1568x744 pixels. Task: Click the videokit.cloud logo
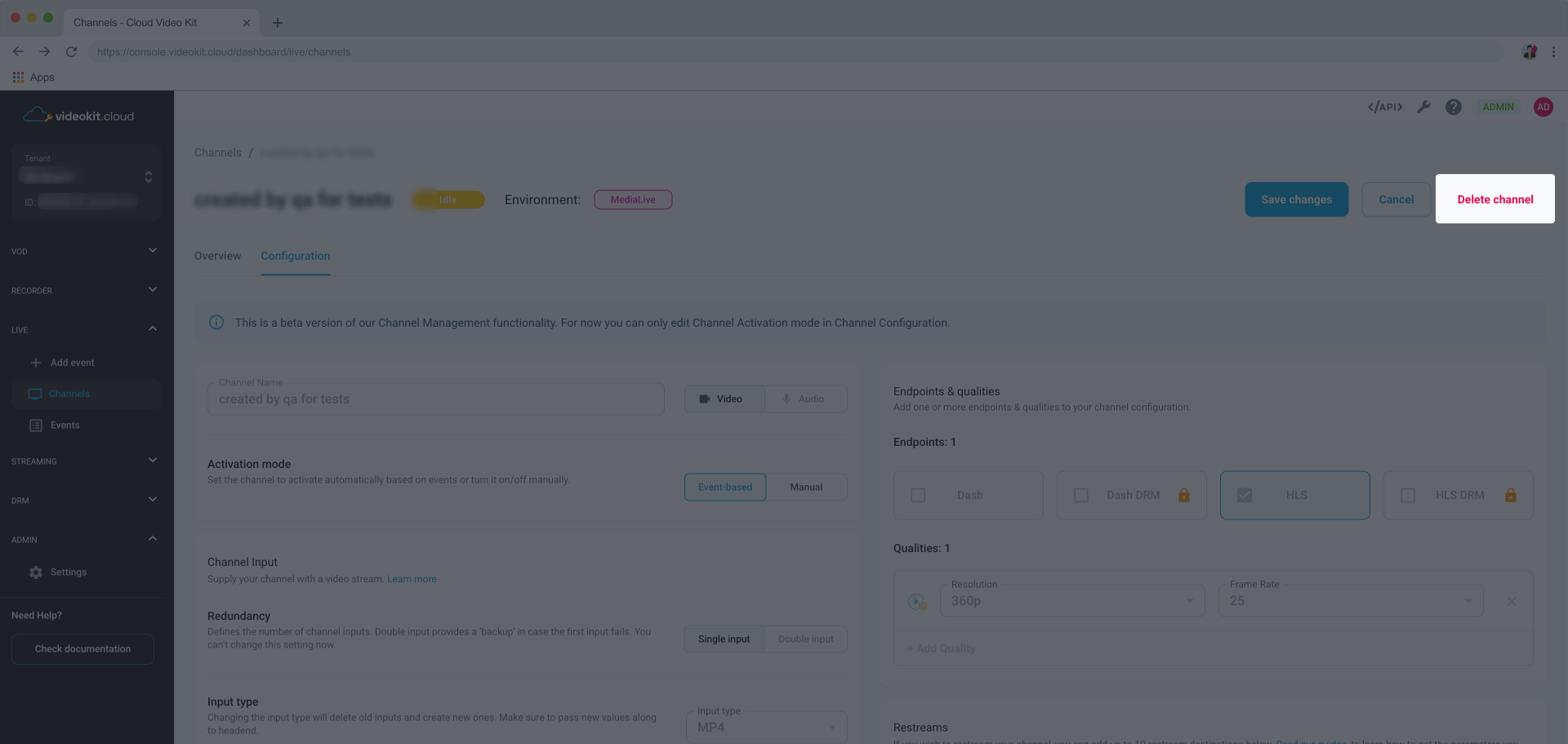[78, 115]
